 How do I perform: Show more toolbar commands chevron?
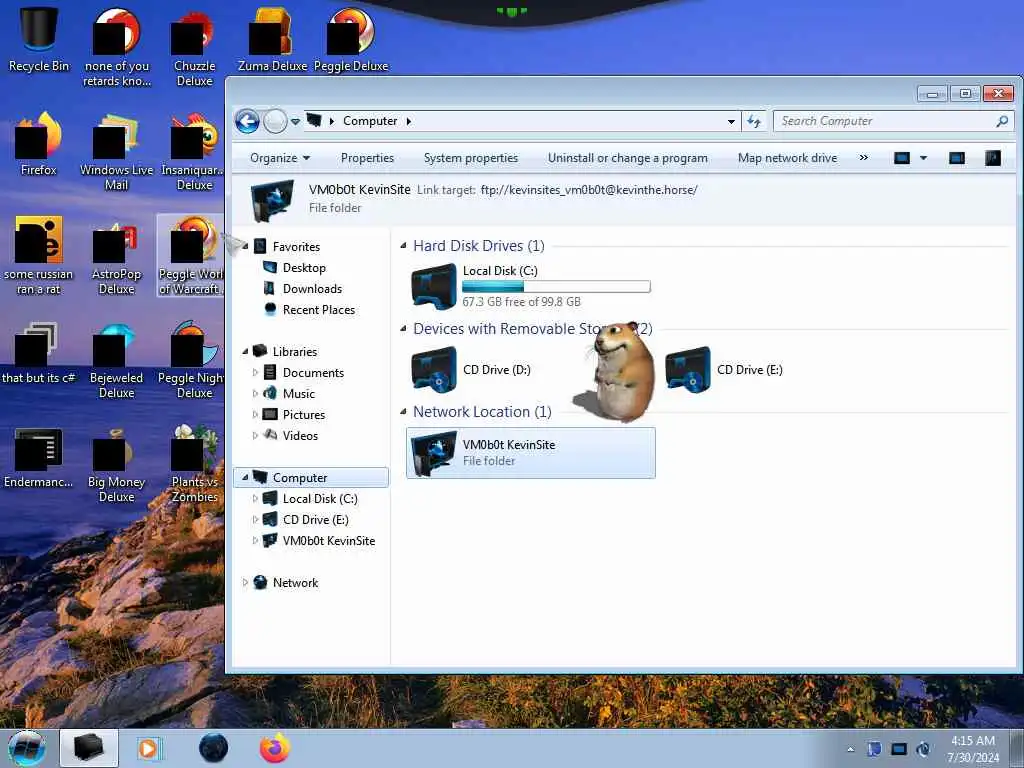point(863,158)
